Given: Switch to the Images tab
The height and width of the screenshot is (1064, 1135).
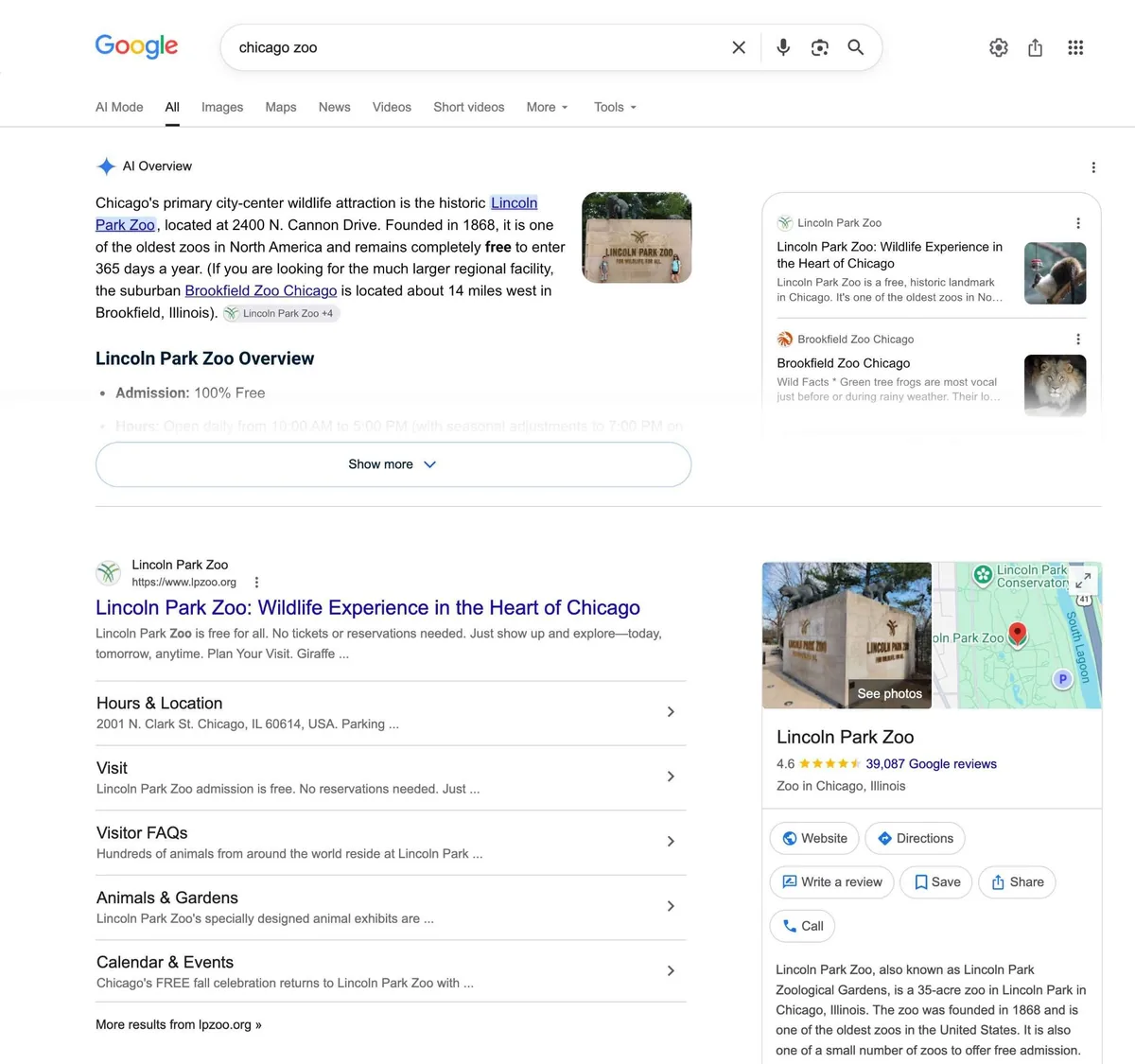Looking at the screenshot, I should tap(222, 107).
